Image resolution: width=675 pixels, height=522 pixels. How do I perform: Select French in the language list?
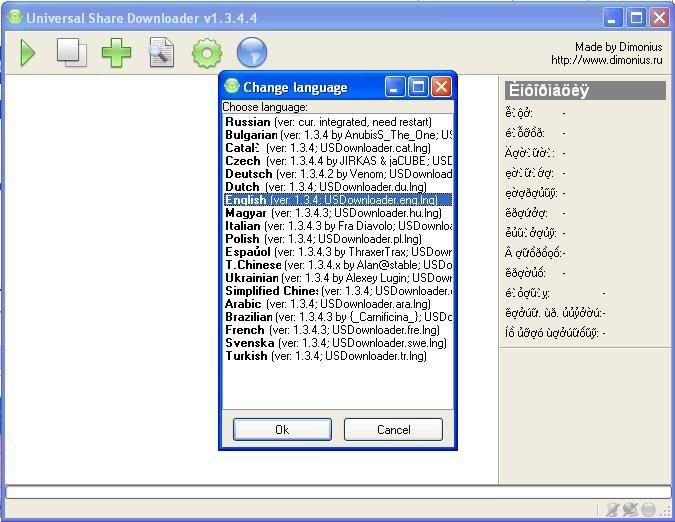click(338, 330)
